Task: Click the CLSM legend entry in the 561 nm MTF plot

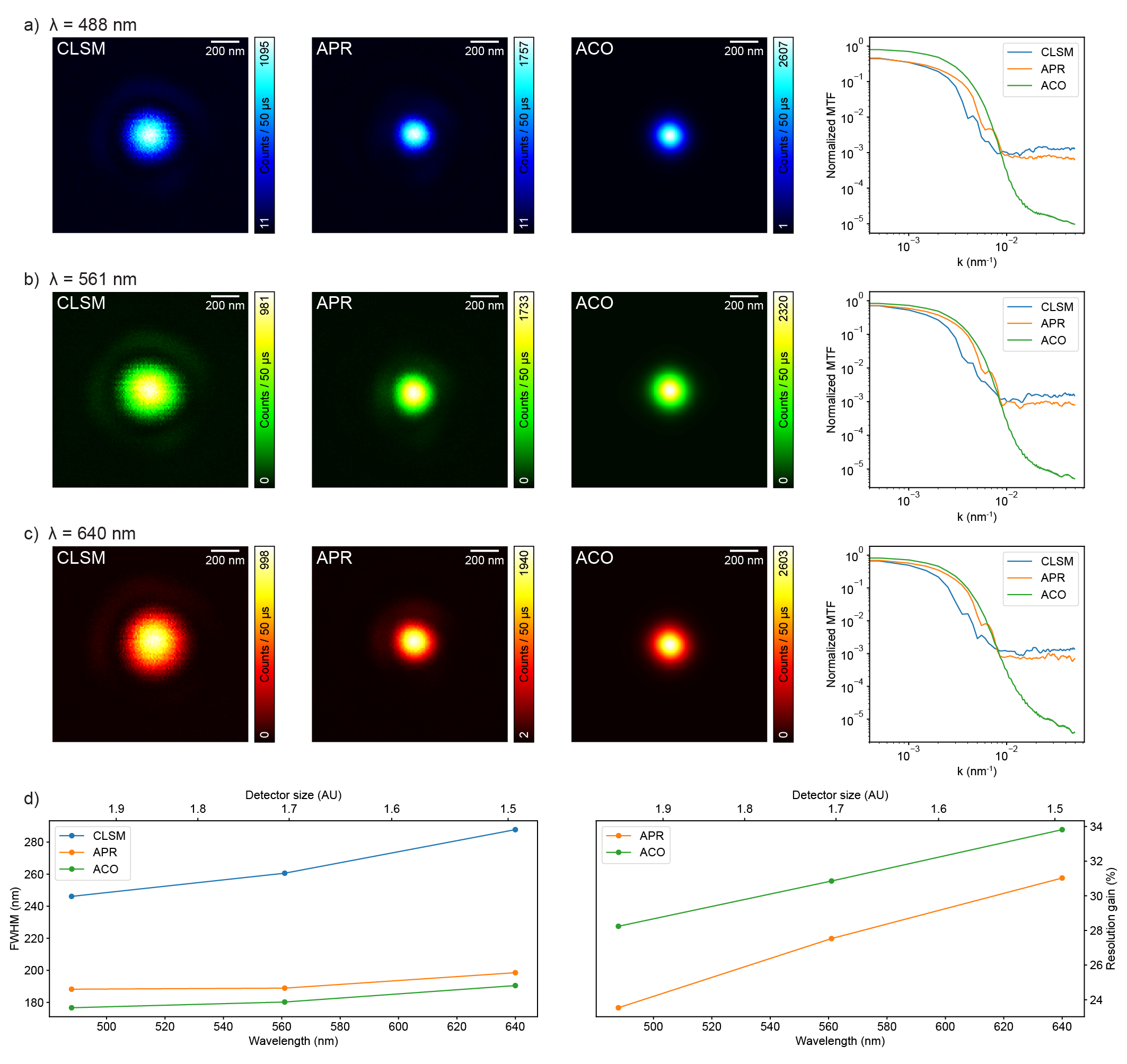Action: click(x=1040, y=307)
